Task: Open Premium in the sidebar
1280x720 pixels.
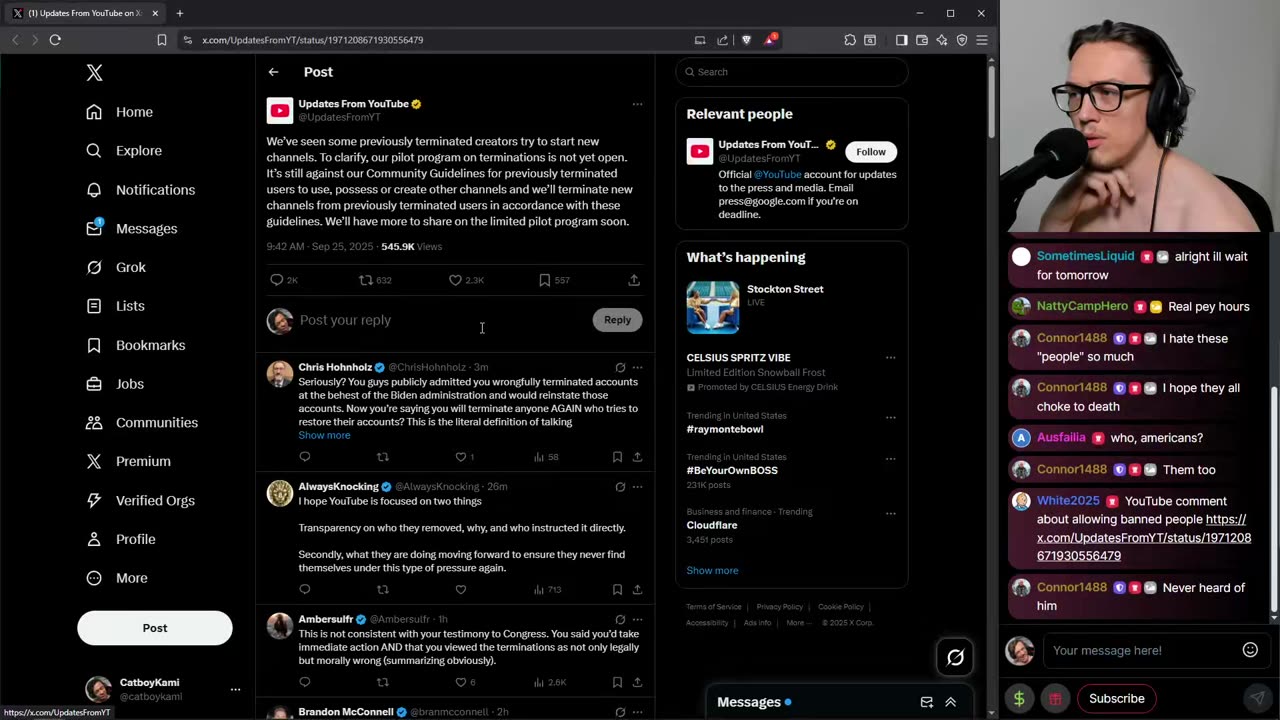Action: [x=128, y=461]
